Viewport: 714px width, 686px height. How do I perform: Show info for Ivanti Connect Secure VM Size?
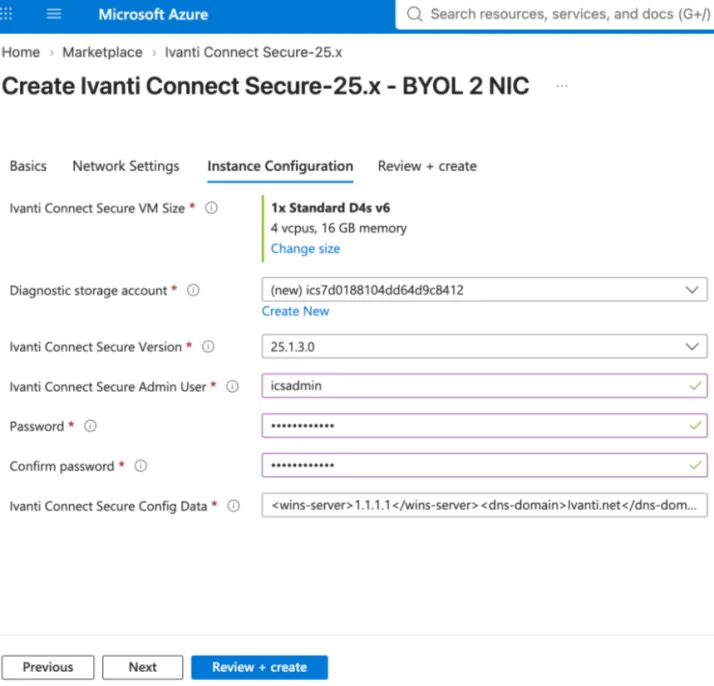tap(211, 208)
